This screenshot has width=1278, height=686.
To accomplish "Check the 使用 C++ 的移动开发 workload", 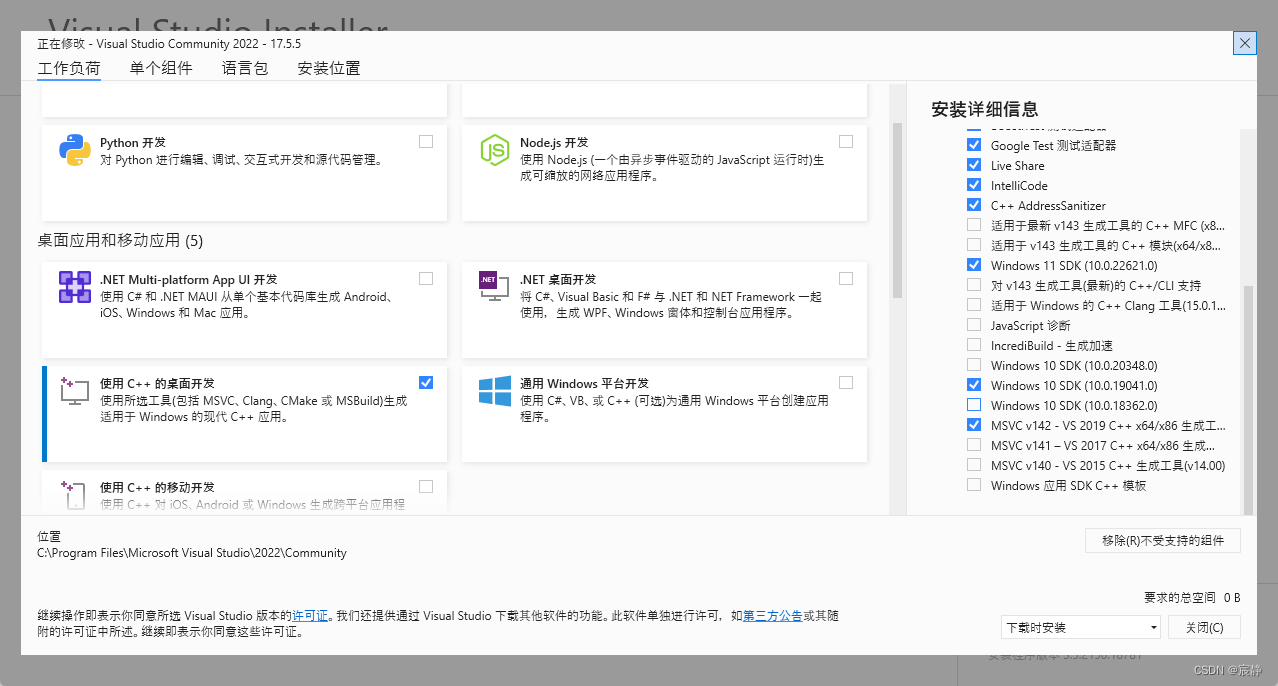I will click(x=426, y=486).
